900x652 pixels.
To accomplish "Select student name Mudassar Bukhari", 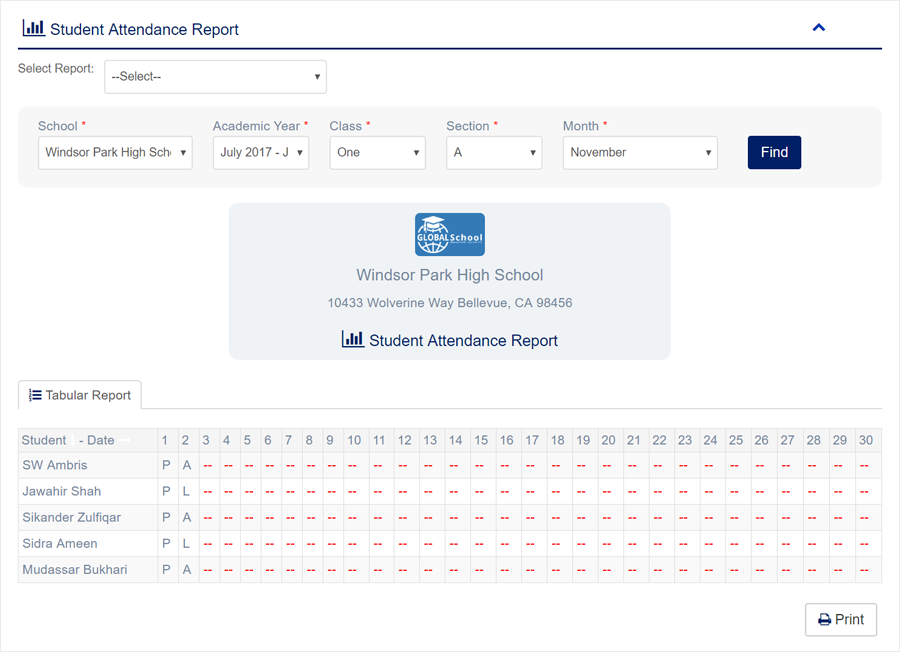I will coord(75,570).
